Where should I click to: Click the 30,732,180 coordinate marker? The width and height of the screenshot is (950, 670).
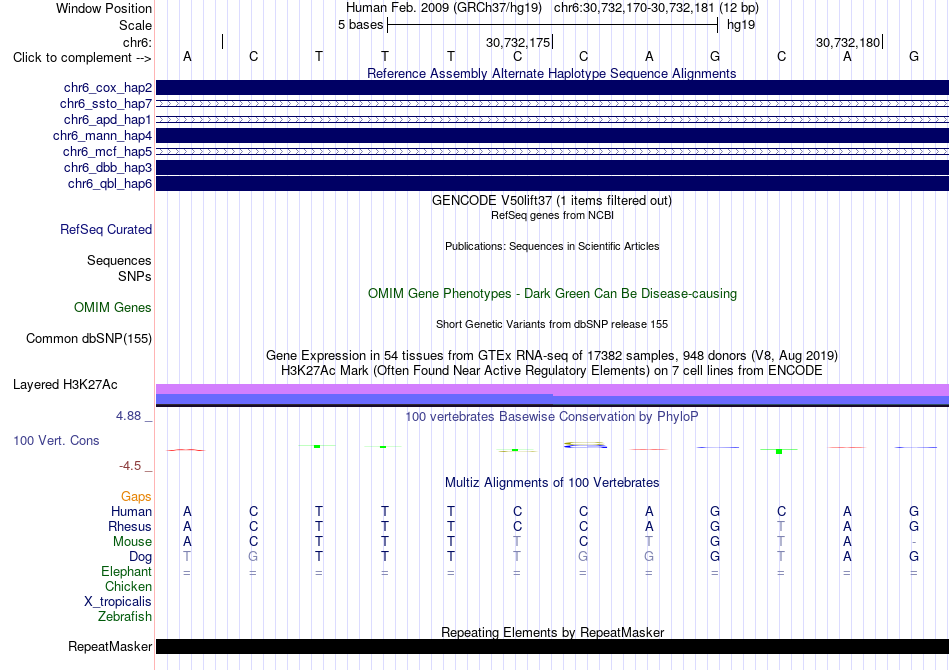(x=848, y=42)
